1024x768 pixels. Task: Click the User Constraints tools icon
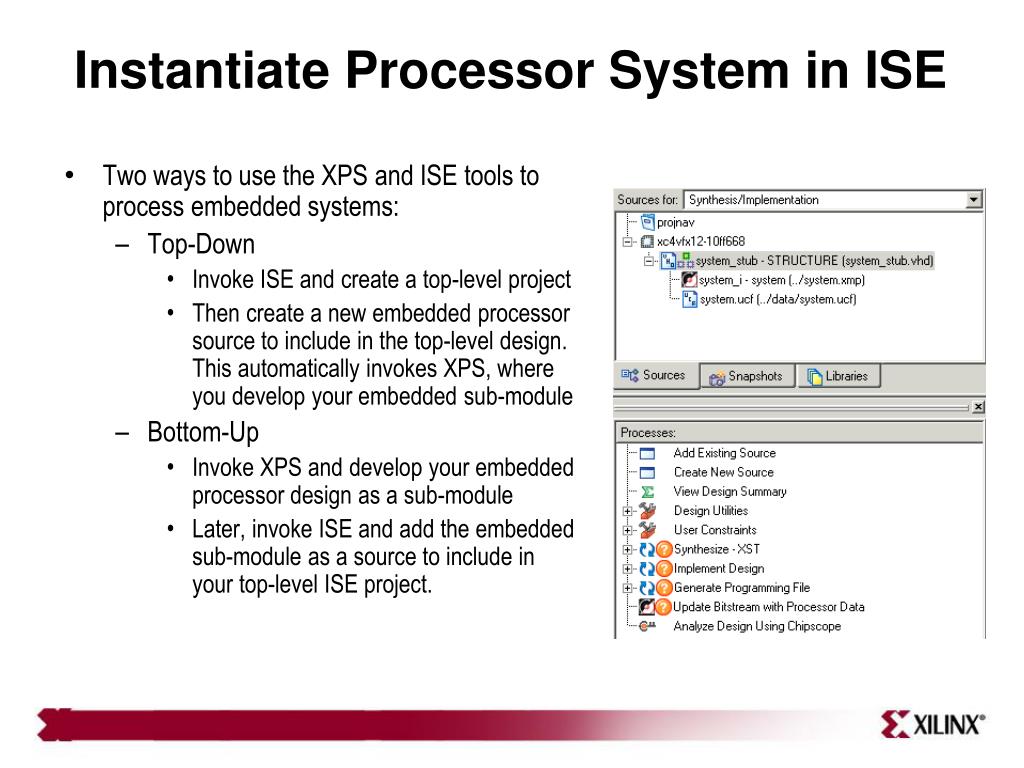647,530
